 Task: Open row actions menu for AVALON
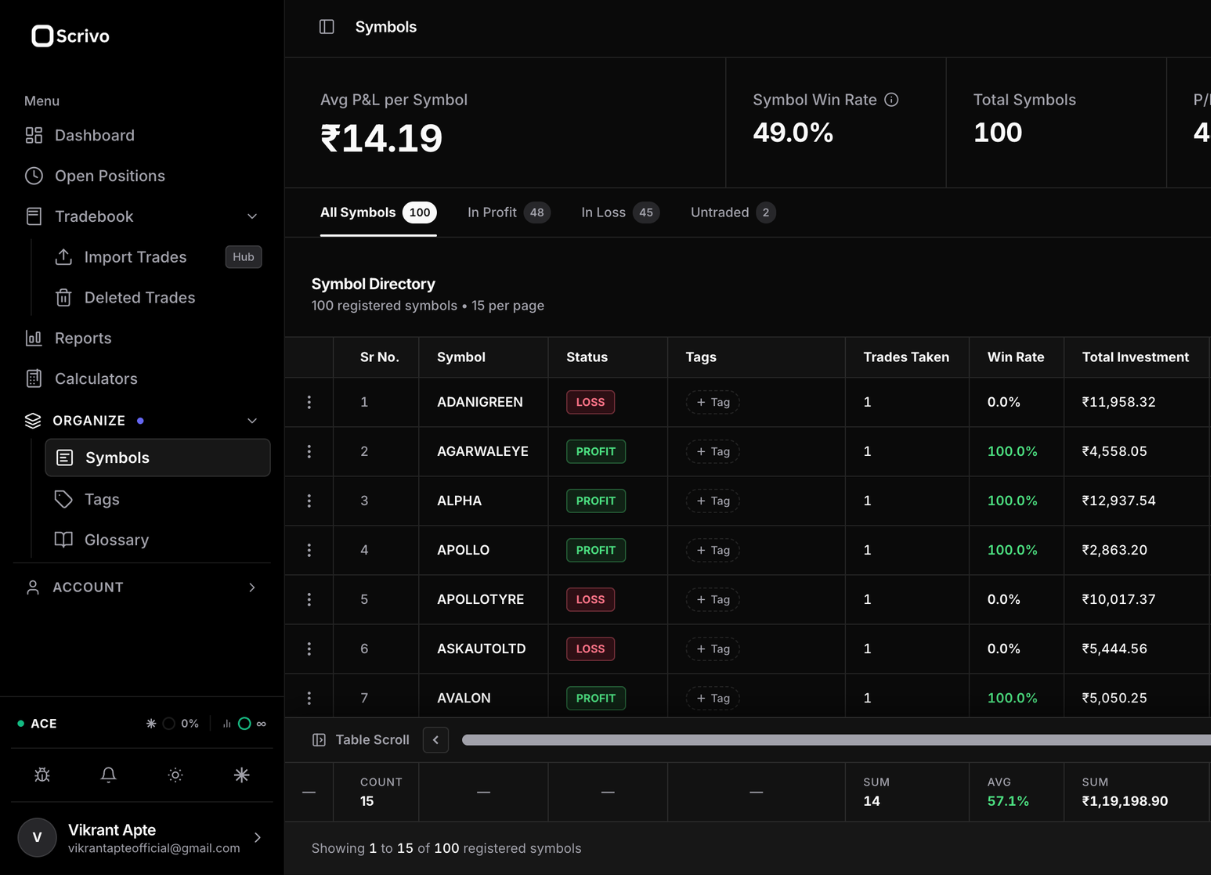point(309,698)
